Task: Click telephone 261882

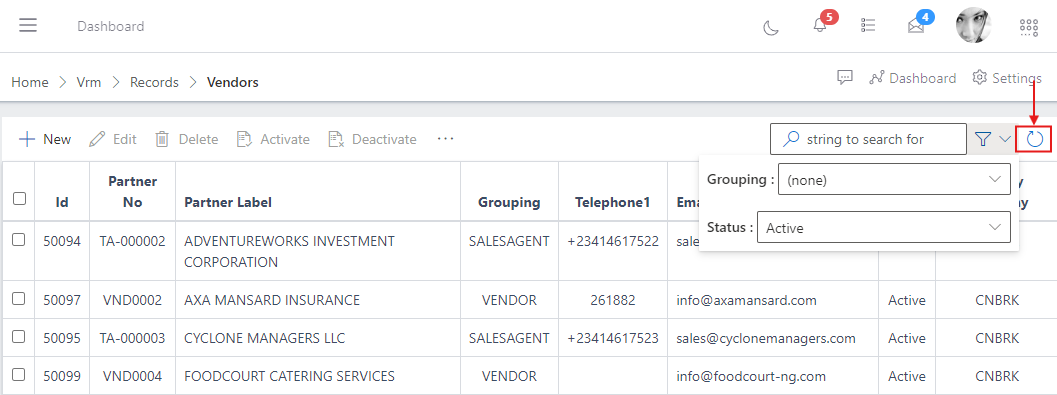Action: point(613,300)
